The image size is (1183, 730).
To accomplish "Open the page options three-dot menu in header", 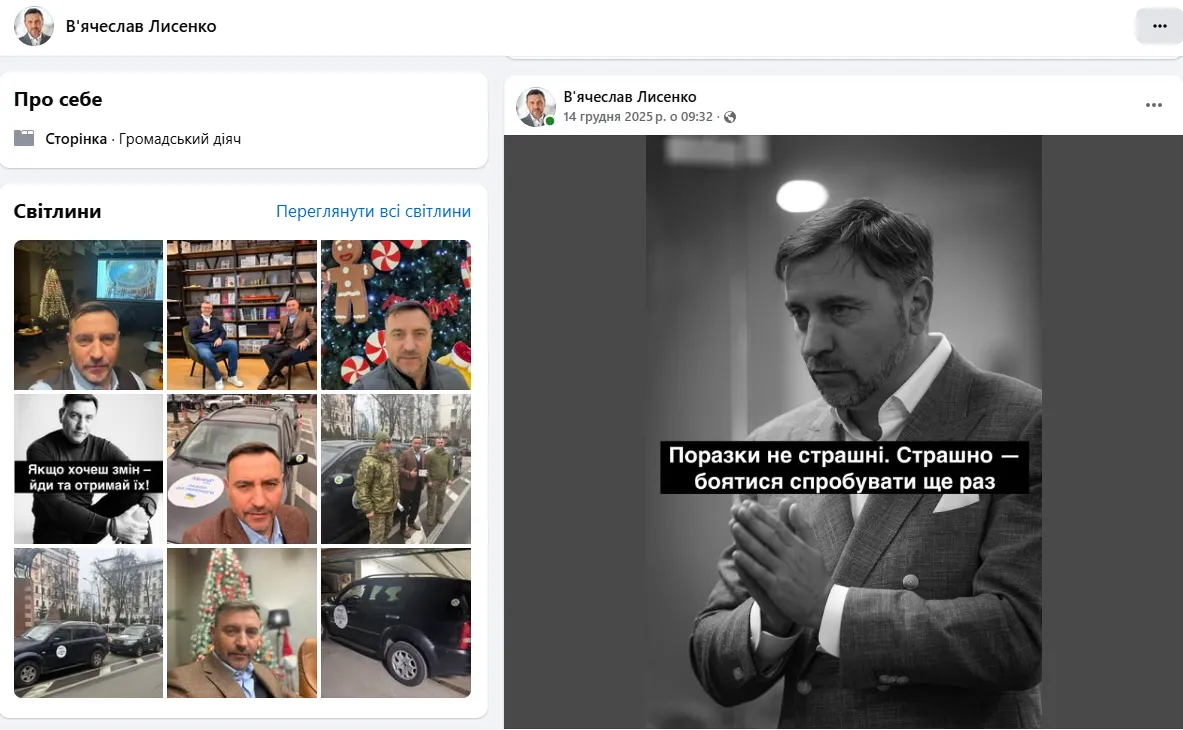I will (1159, 26).
